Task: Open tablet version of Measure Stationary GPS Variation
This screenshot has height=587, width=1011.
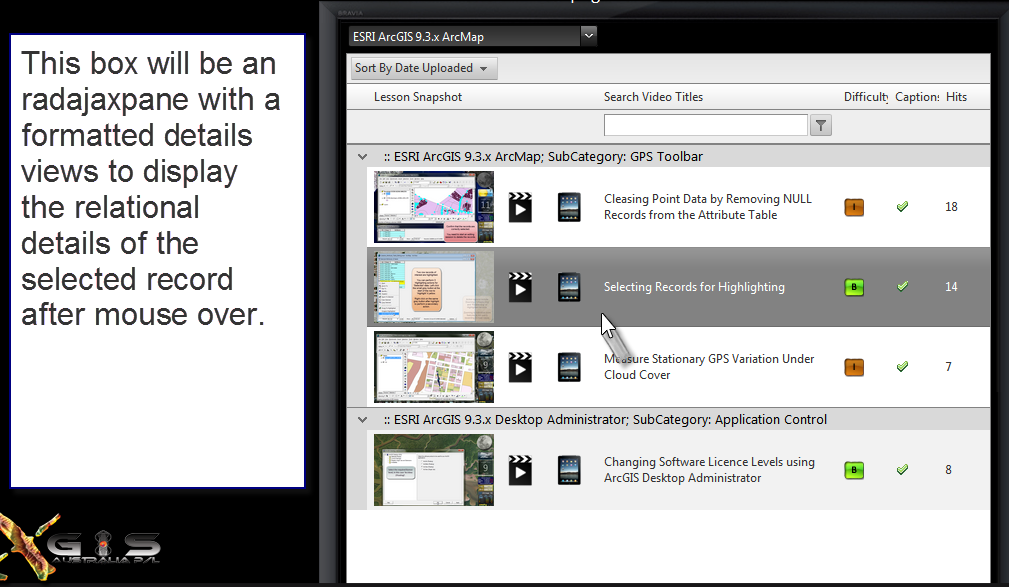Action: [569, 367]
